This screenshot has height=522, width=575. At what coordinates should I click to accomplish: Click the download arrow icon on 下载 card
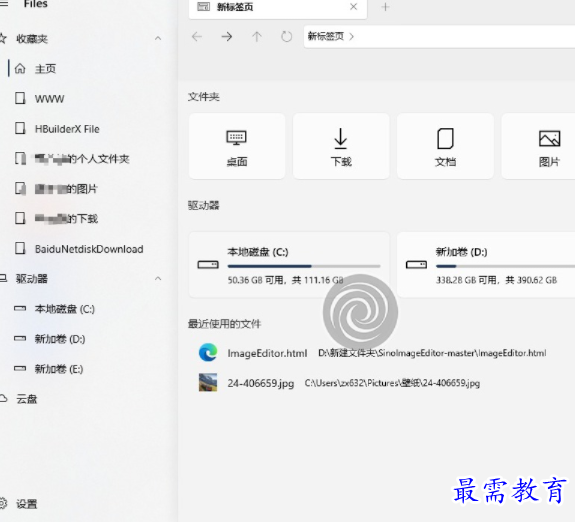(341, 138)
